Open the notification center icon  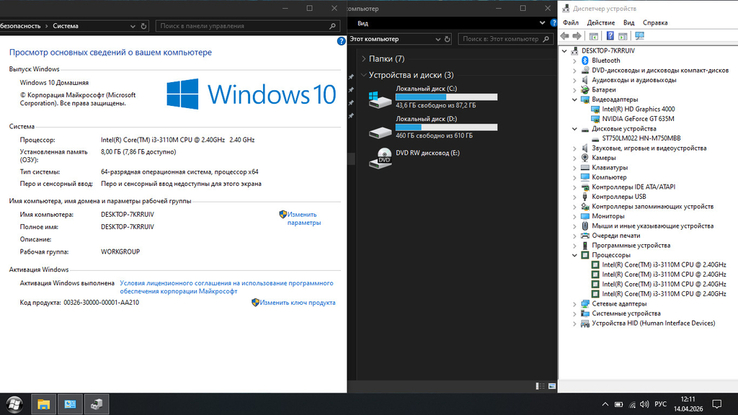pyautogui.click(x=717, y=404)
